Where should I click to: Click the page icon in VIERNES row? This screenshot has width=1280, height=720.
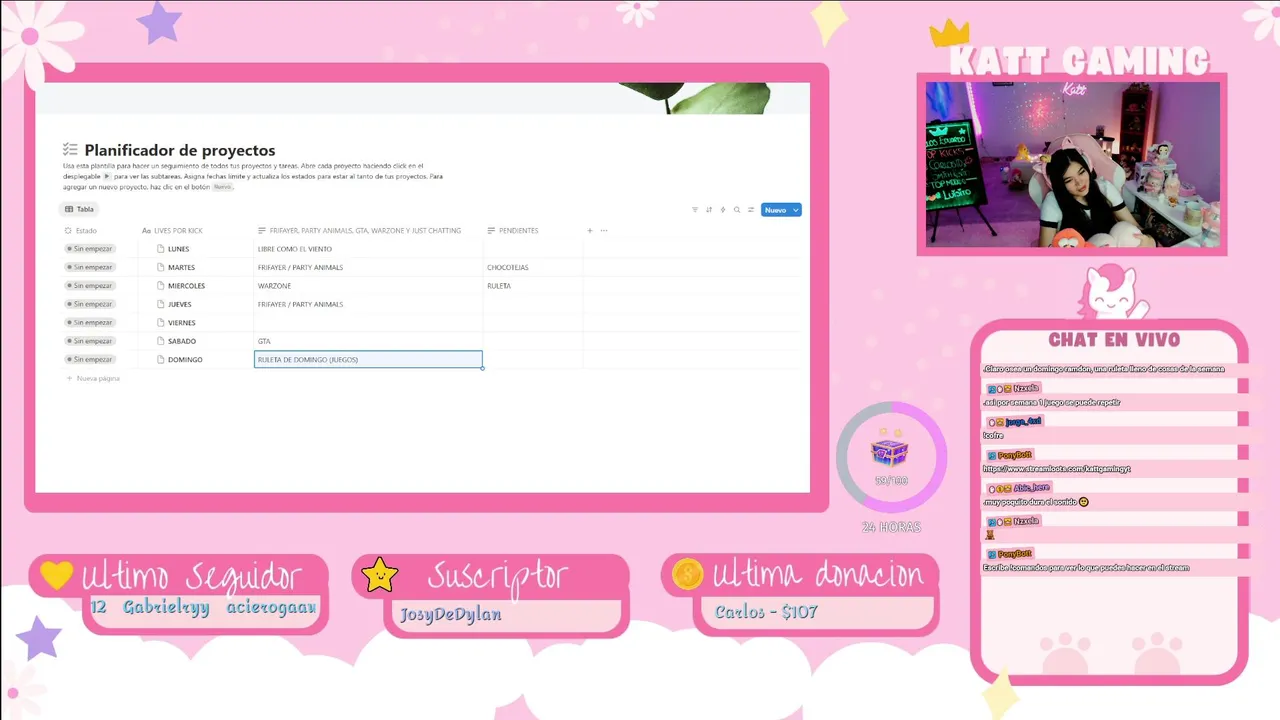160,323
